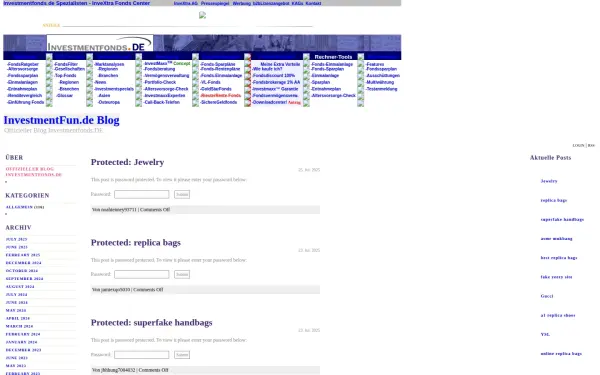Open Altersvorsorge-Check under Rechner-Tools

coord(333,95)
